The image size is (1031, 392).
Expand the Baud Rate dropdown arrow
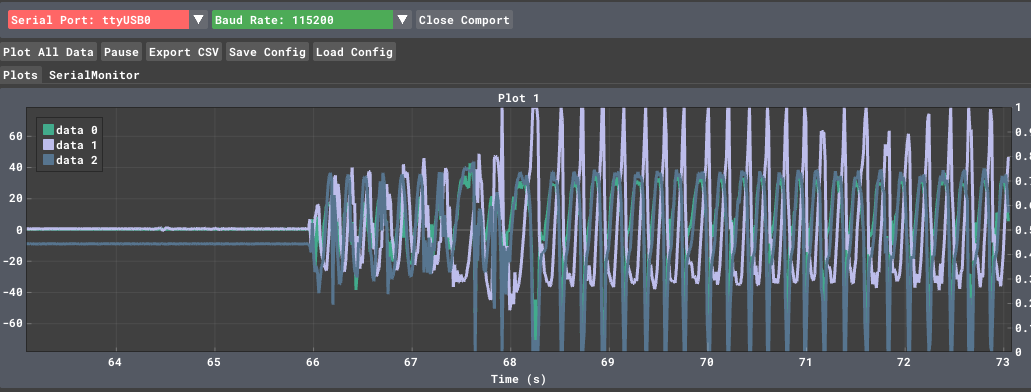point(403,20)
